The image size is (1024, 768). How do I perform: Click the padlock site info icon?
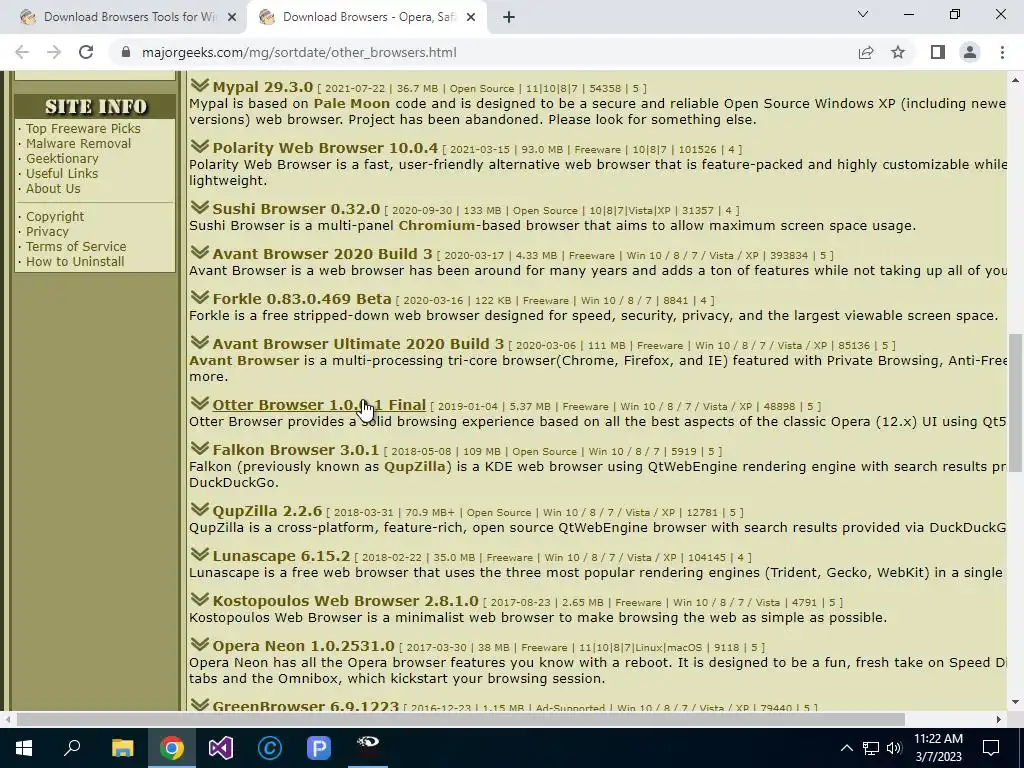pos(126,52)
